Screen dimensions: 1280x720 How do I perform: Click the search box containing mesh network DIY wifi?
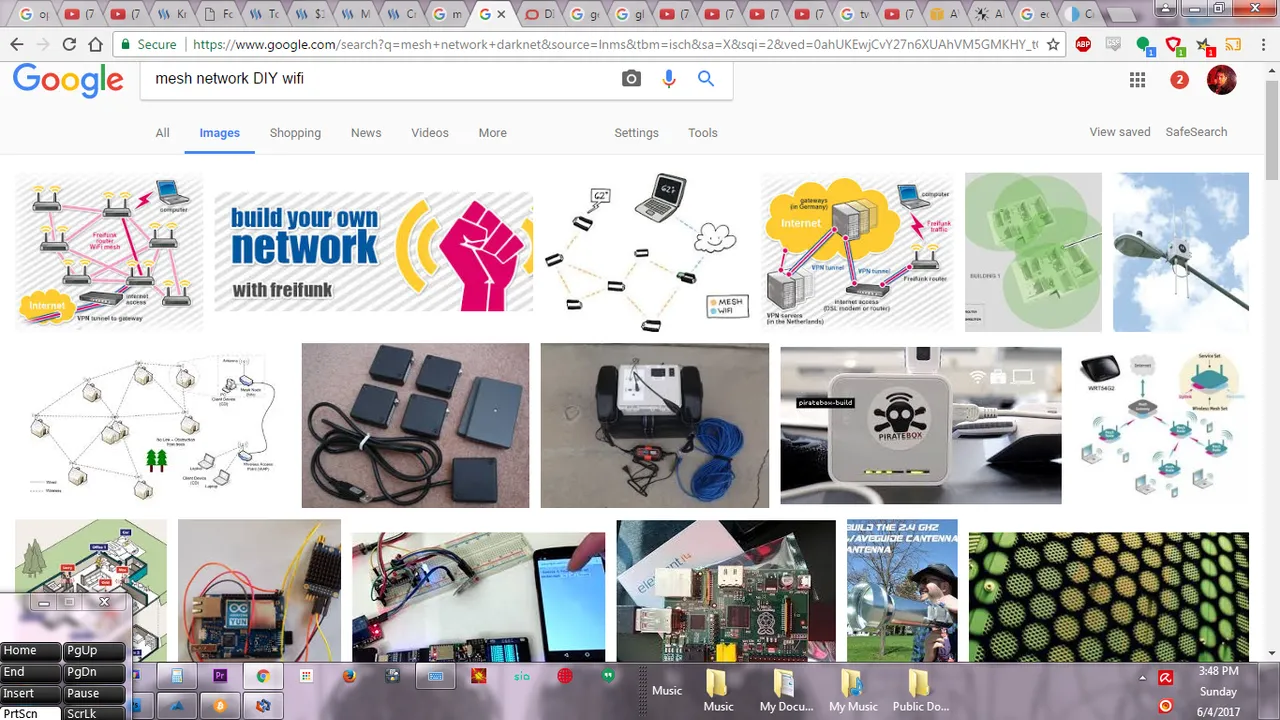click(380, 79)
